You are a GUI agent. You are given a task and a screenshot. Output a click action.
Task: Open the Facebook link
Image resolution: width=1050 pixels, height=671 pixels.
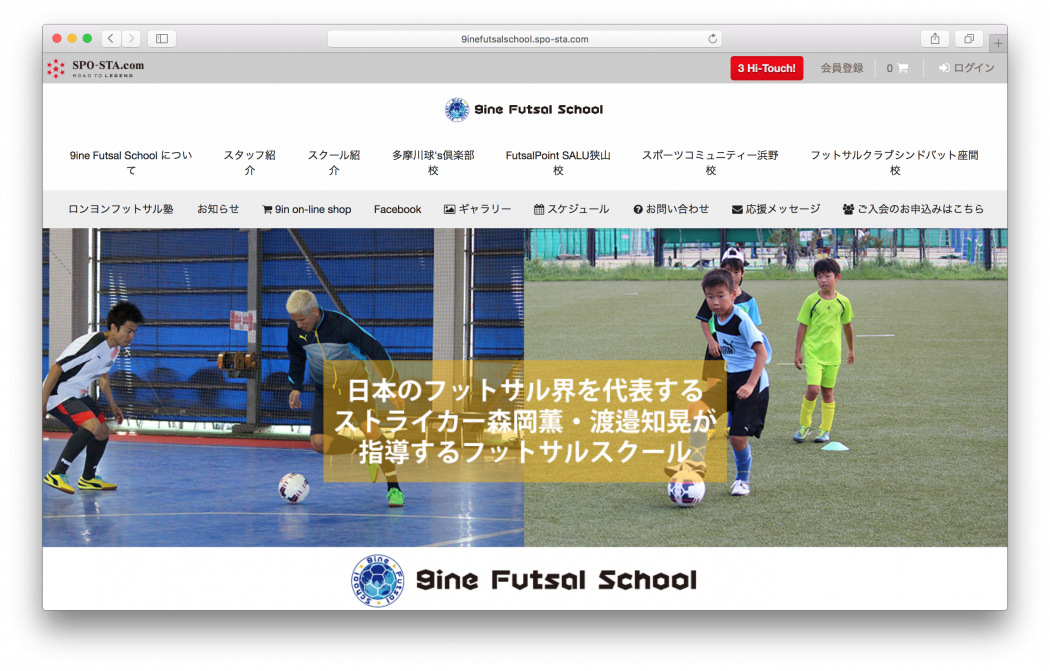click(x=397, y=209)
